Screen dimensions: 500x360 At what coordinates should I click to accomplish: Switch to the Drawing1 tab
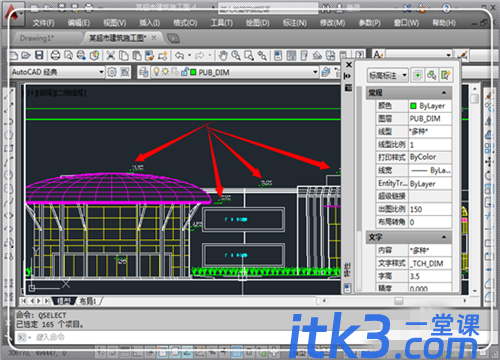[x=37, y=38]
